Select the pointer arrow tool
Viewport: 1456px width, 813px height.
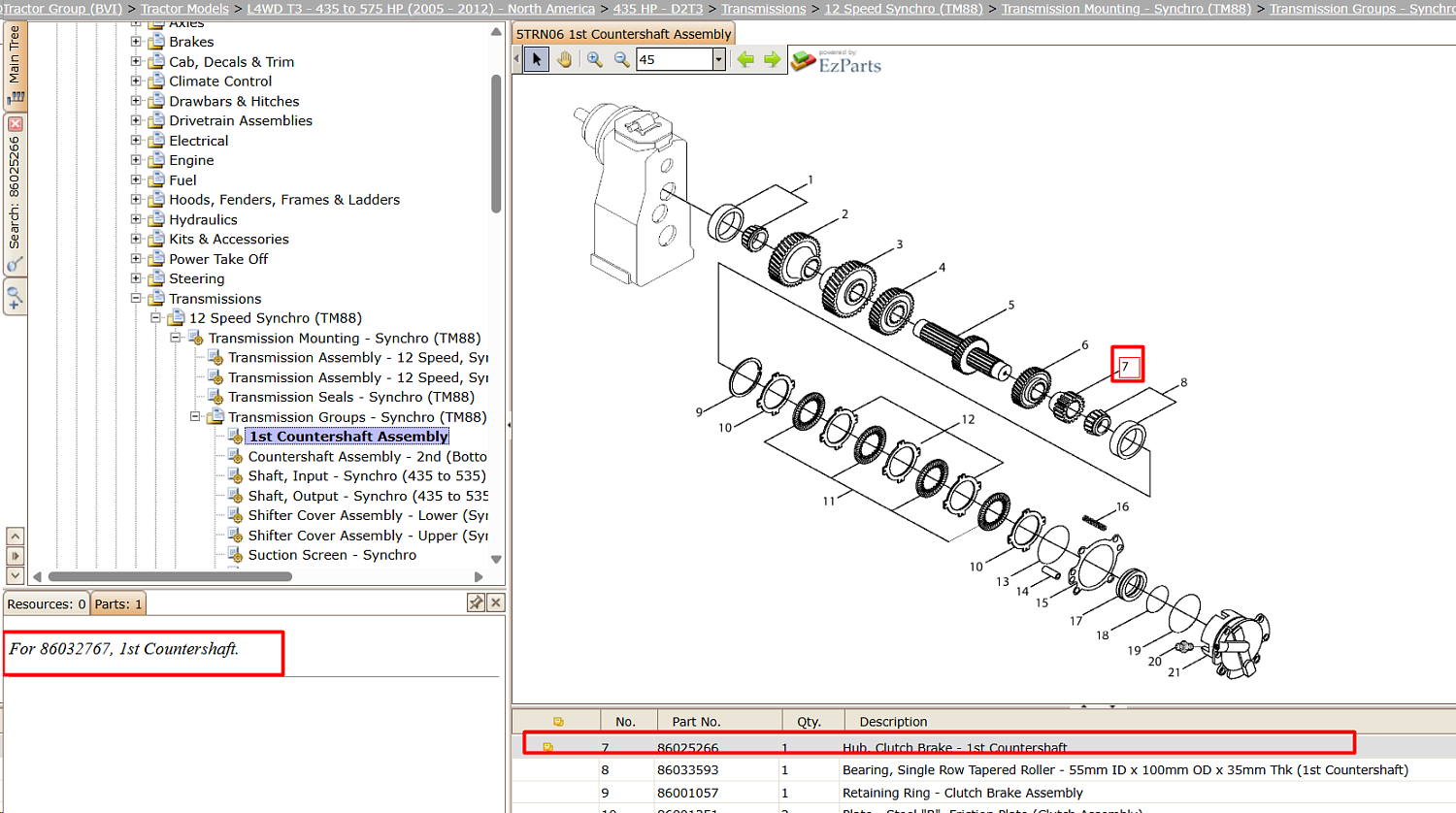point(536,59)
